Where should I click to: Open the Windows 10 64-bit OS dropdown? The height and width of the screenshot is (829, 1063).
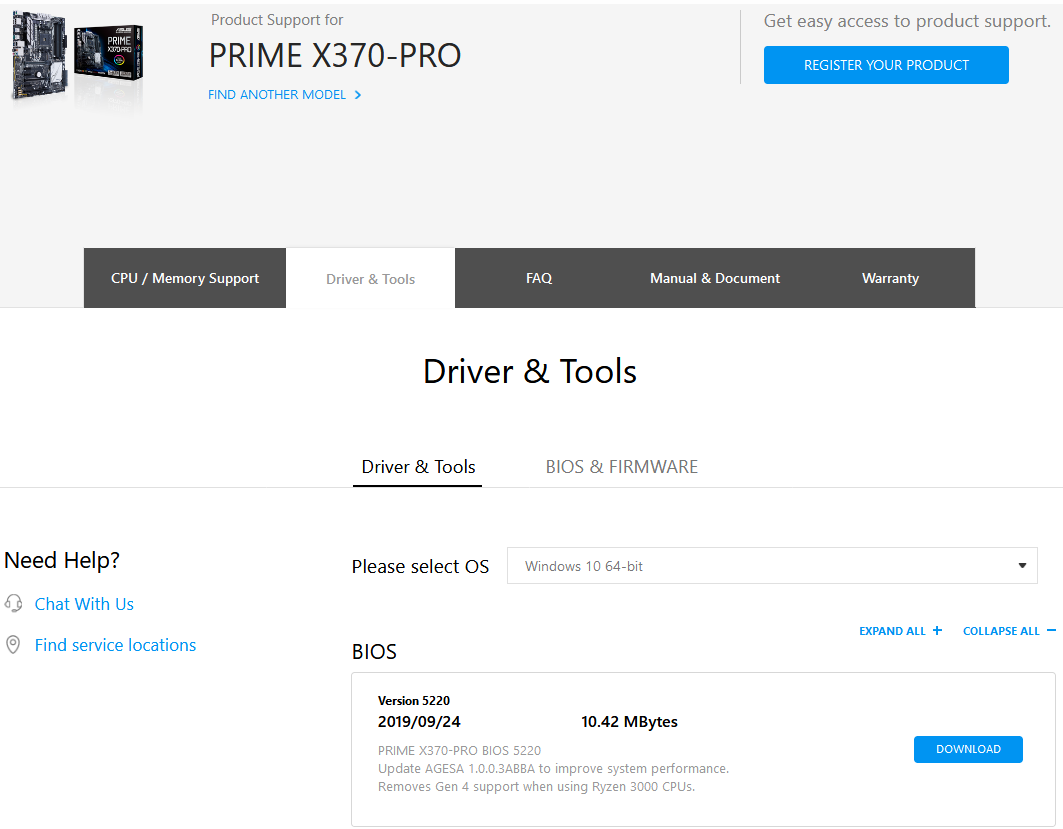[772, 566]
